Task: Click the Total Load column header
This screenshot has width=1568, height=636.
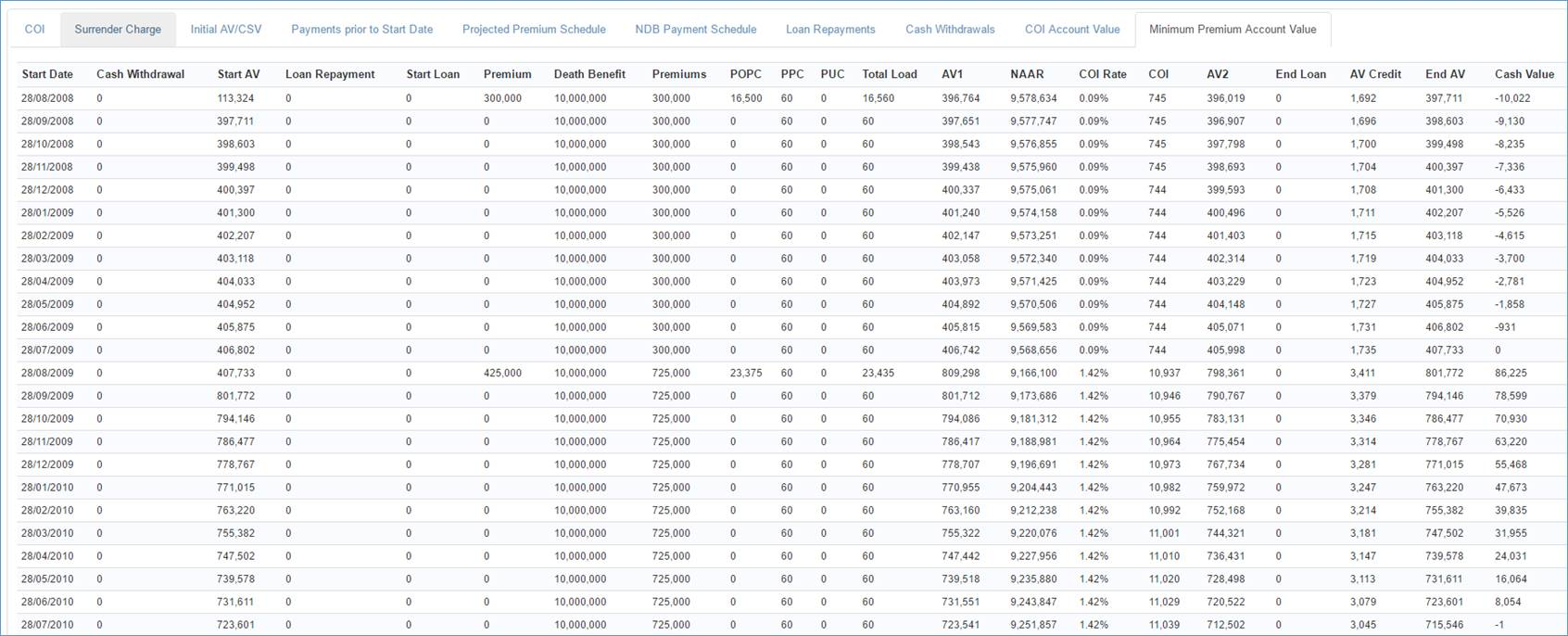Action: (889, 74)
